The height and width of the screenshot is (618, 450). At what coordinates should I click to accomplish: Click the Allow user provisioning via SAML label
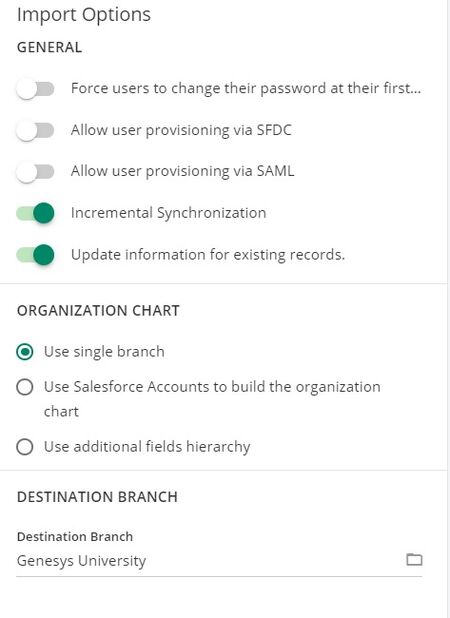[182, 171]
